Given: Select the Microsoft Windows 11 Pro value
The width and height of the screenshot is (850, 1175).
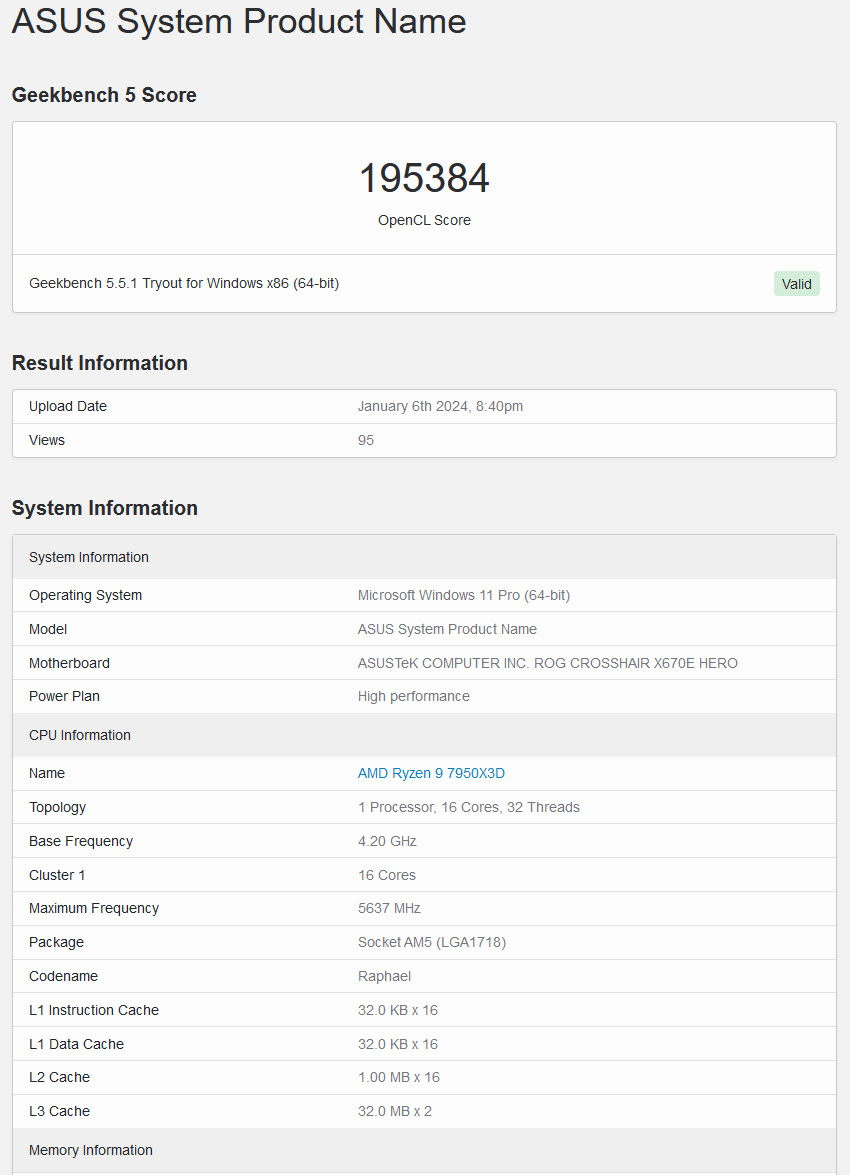Looking at the screenshot, I should (463, 595).
